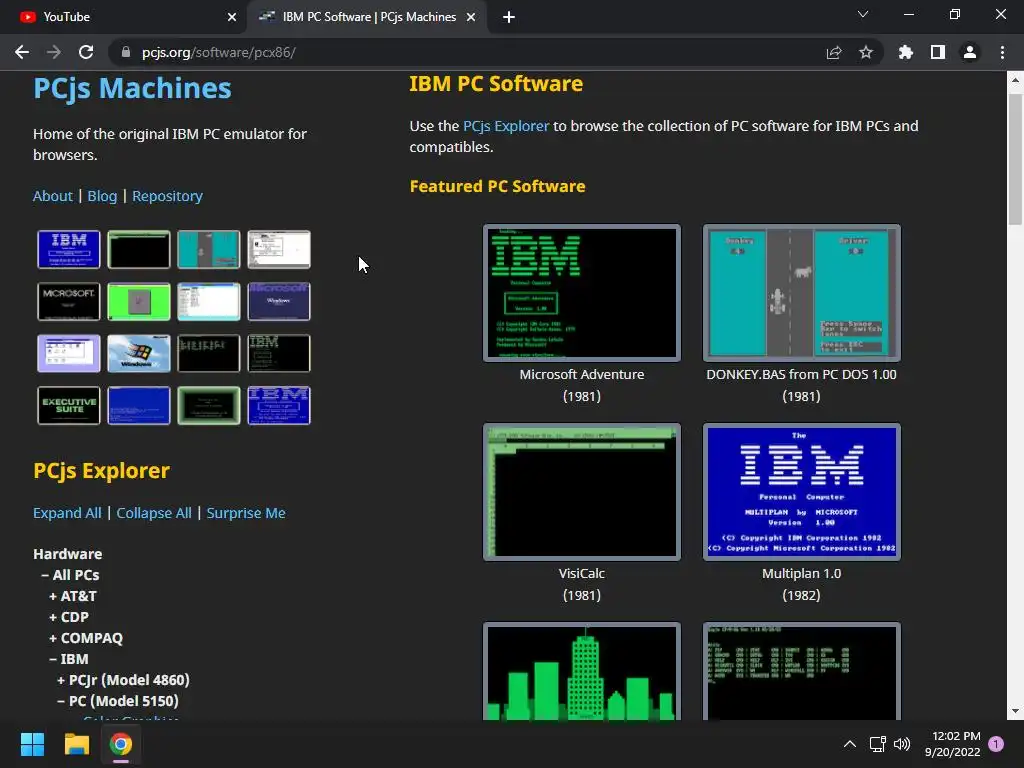Click the Surprise Me link

coord(246,513)
